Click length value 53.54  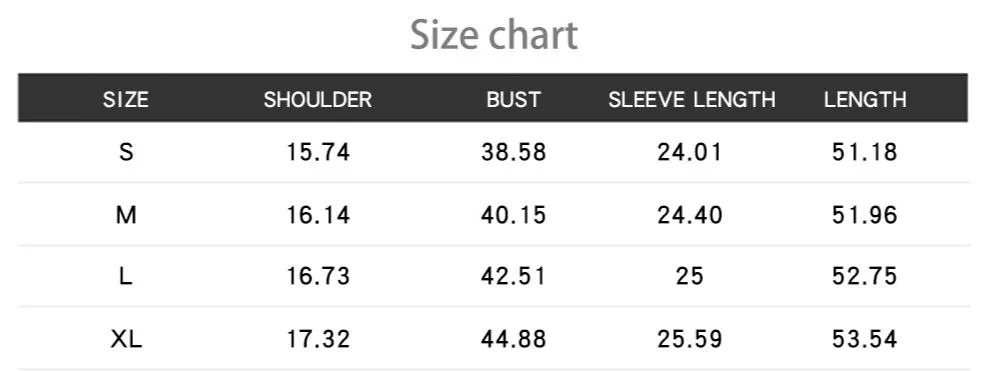click(x=865, y=339)
